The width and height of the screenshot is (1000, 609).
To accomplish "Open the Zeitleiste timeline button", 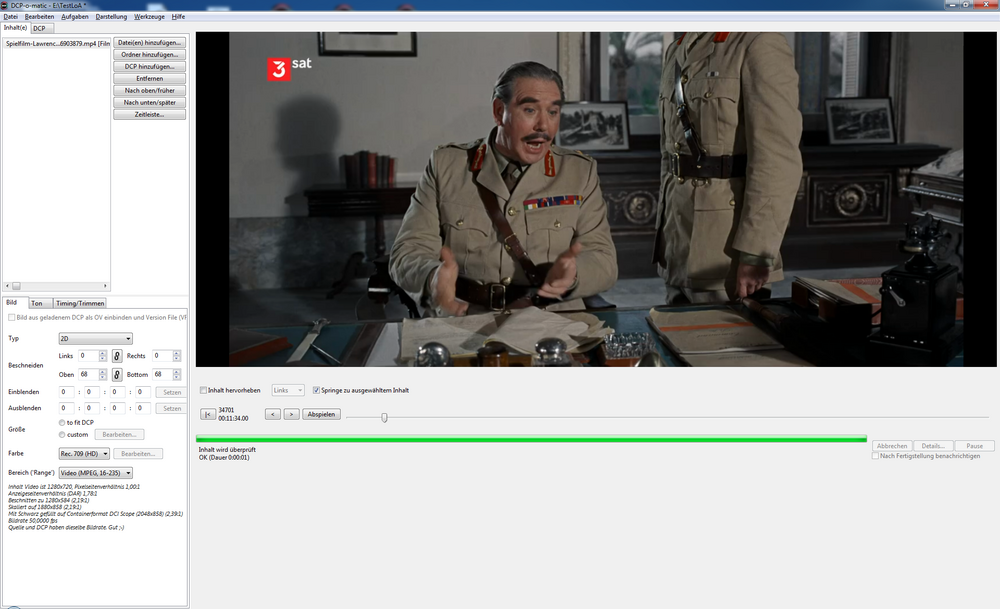I will coord(150,114).
